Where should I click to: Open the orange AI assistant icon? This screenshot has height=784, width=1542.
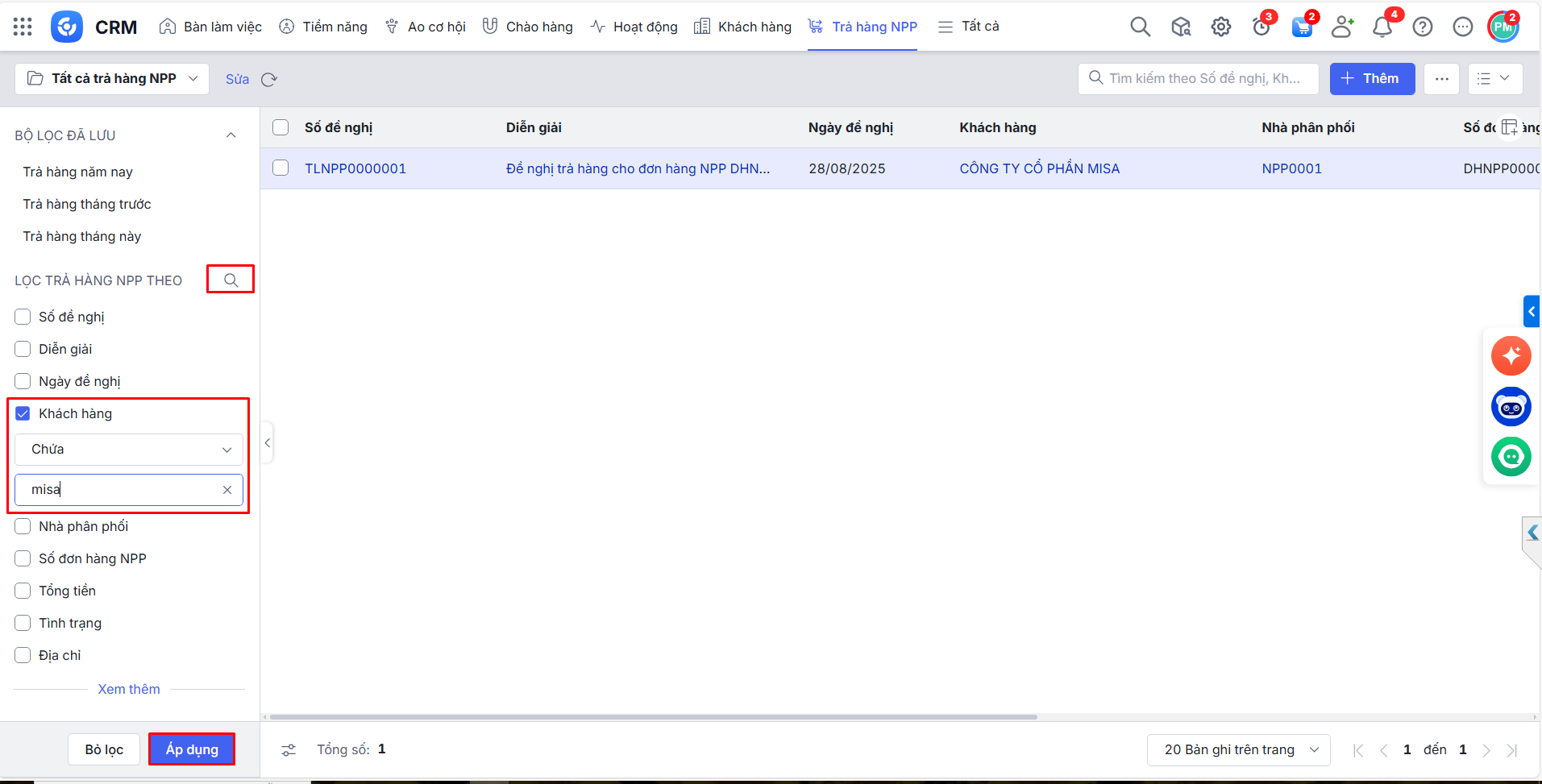tap(1511, 355)
